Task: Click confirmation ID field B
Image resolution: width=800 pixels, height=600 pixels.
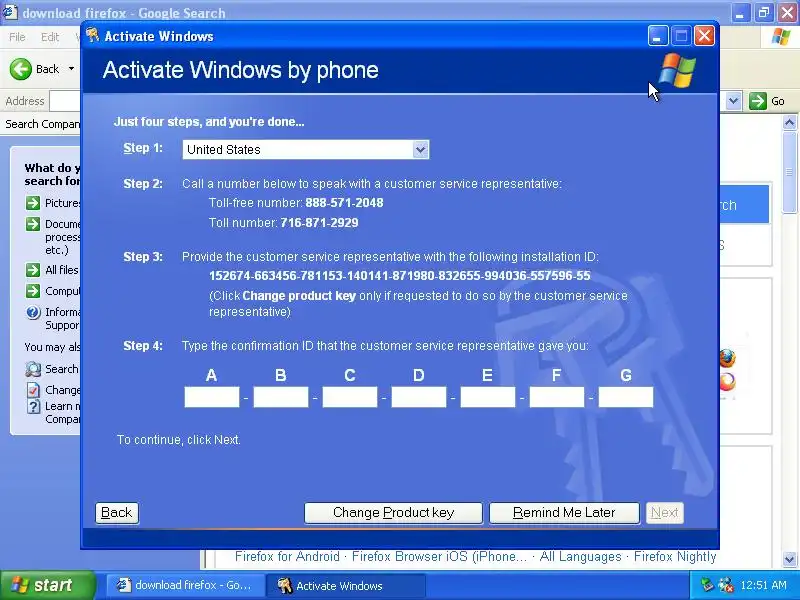Action: tap(281, 397)
